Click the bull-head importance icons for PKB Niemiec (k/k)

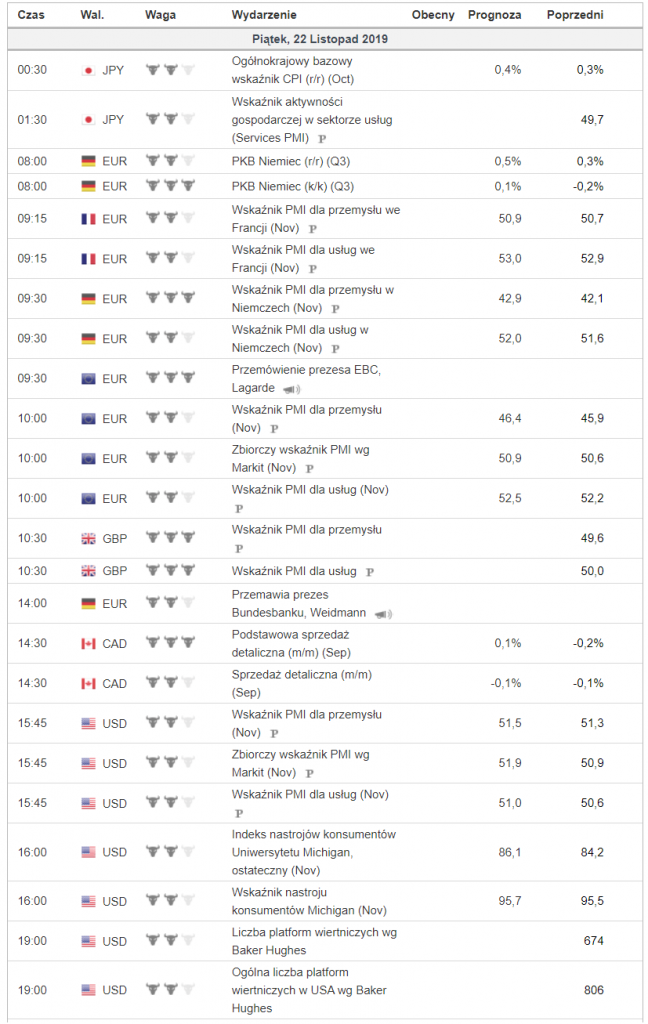click(170, 186)
